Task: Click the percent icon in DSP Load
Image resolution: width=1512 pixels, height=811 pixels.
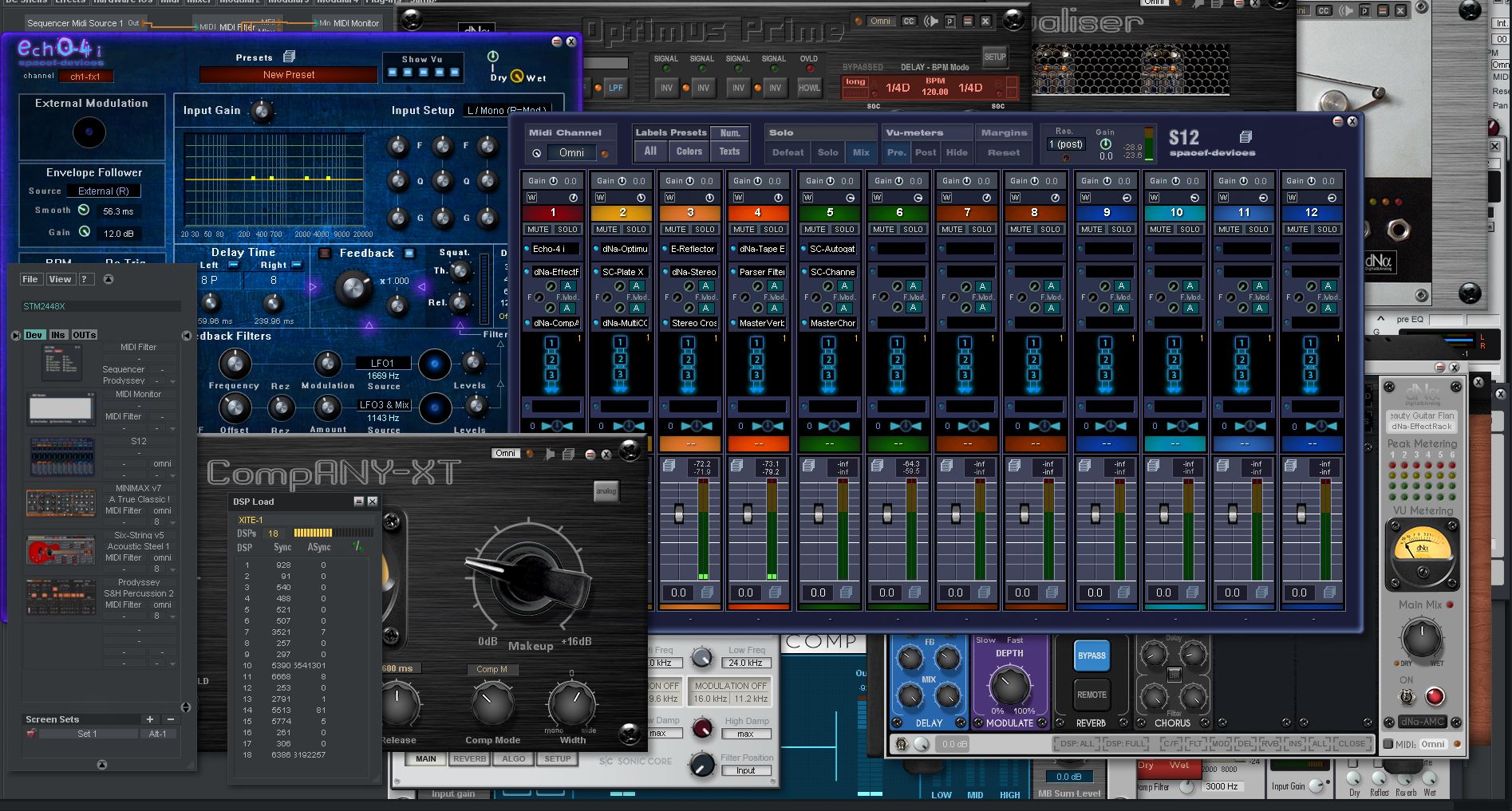Action: point(358,547)
